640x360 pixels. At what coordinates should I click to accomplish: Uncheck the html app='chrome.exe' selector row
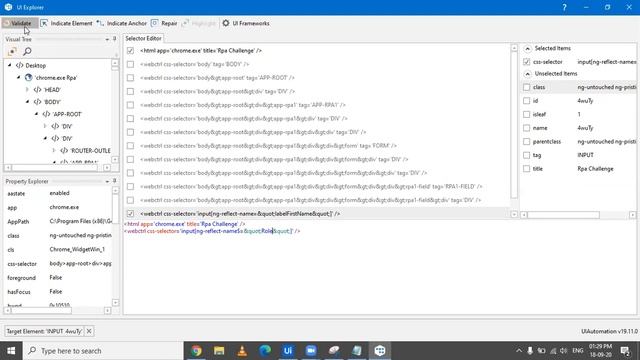click(130, 51)
